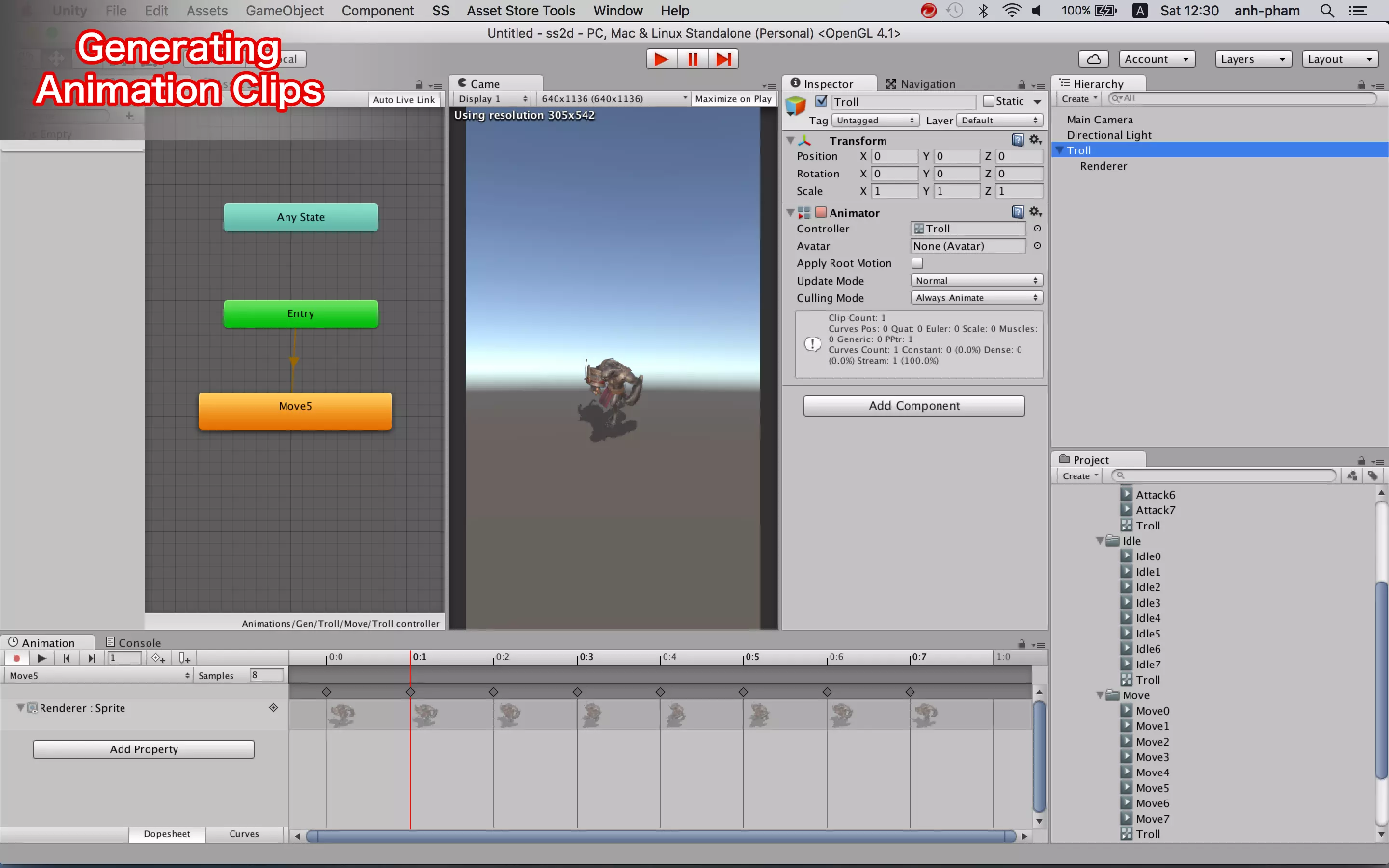Click the Add Property button
This screenshot has width=1389, height=868.
[144, 748]
